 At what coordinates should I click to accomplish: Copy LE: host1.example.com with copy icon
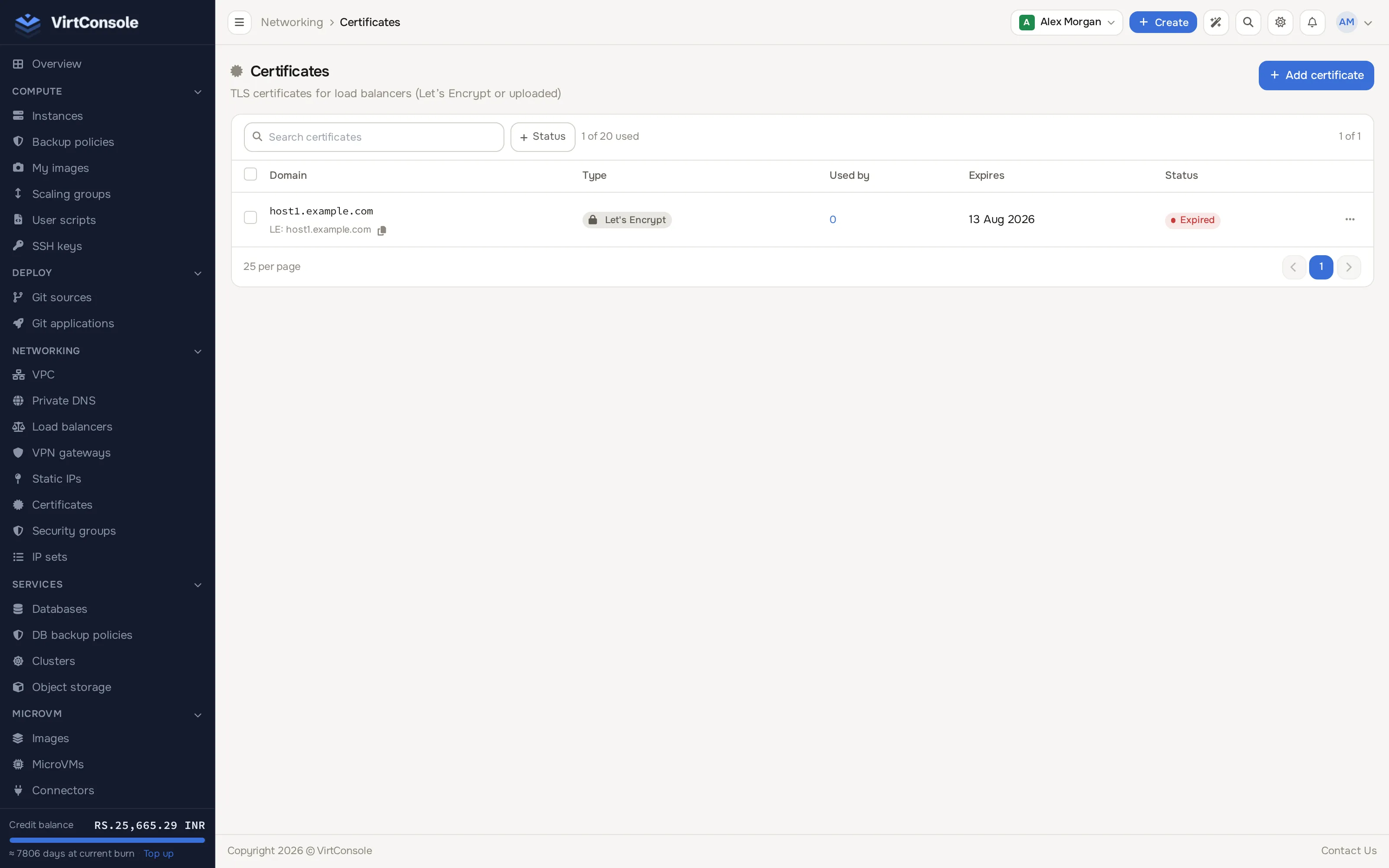[382, 230]
